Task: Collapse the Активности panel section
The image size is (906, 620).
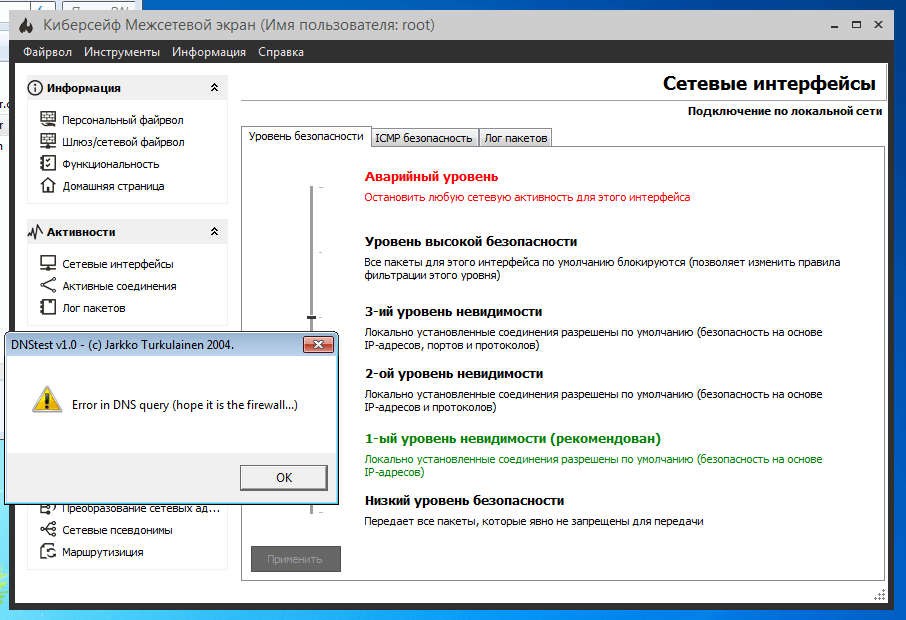Action: point(214,232)
